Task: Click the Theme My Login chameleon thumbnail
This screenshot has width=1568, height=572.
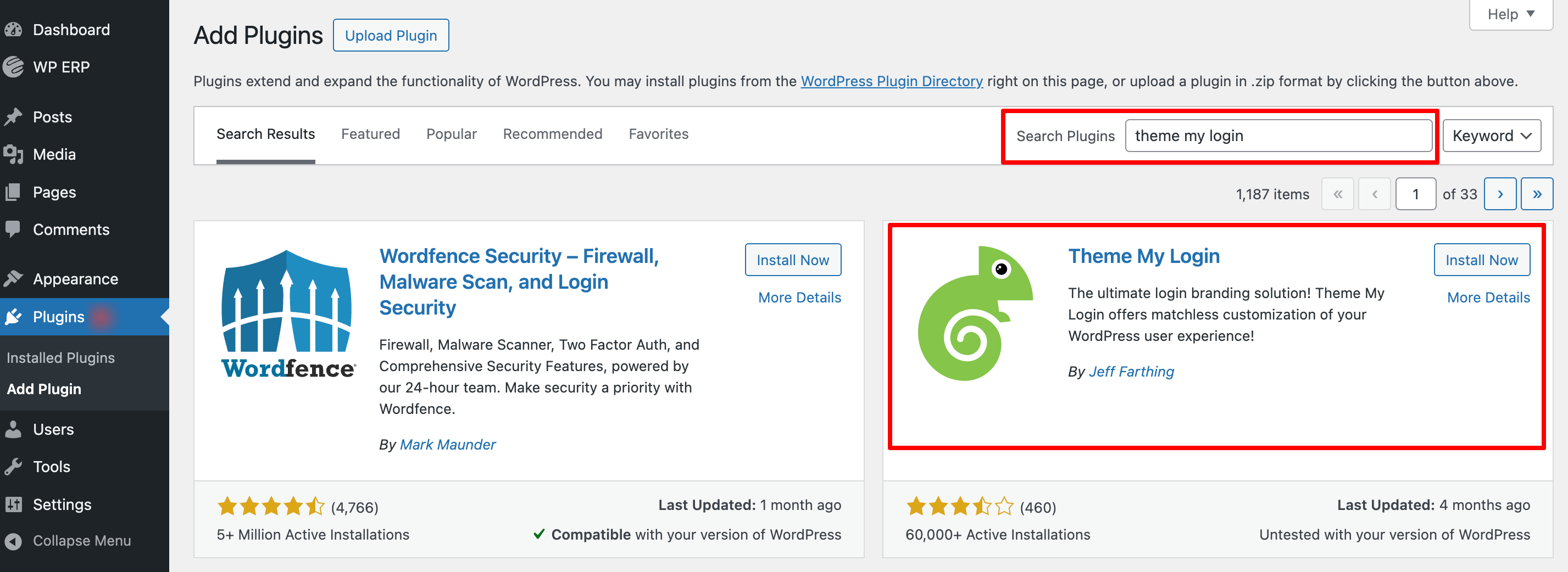Action: 975,313
